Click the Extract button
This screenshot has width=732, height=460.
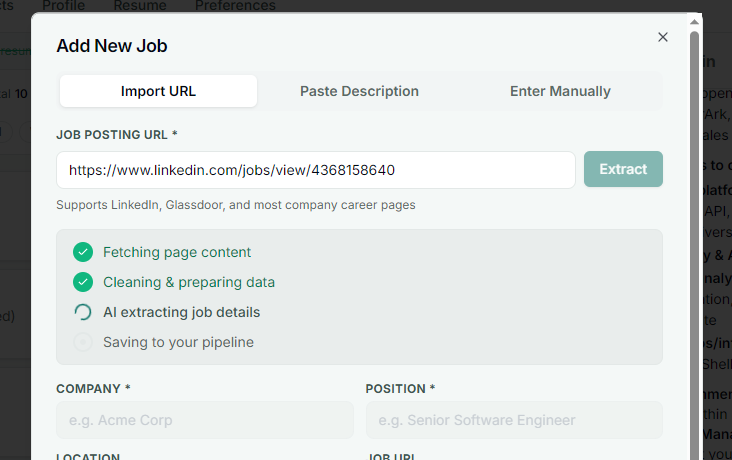[623, 169]
